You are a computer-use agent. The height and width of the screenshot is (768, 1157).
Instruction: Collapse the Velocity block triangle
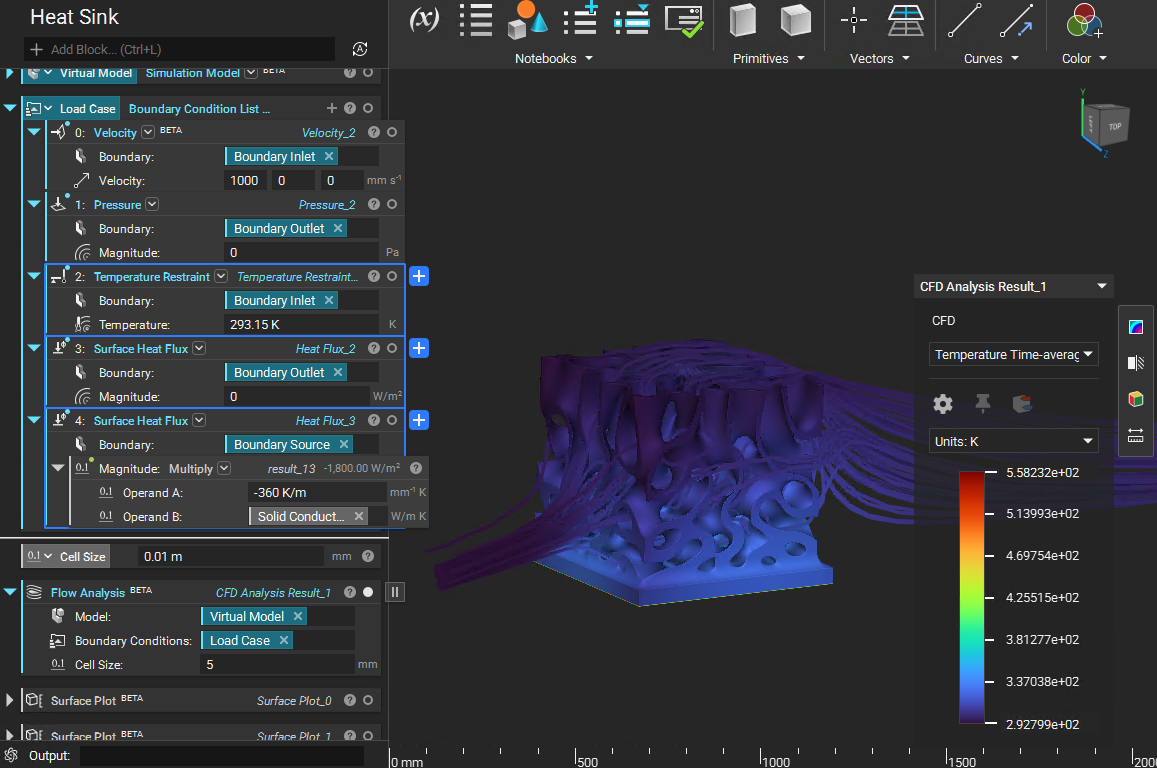(x=34, y=132)
